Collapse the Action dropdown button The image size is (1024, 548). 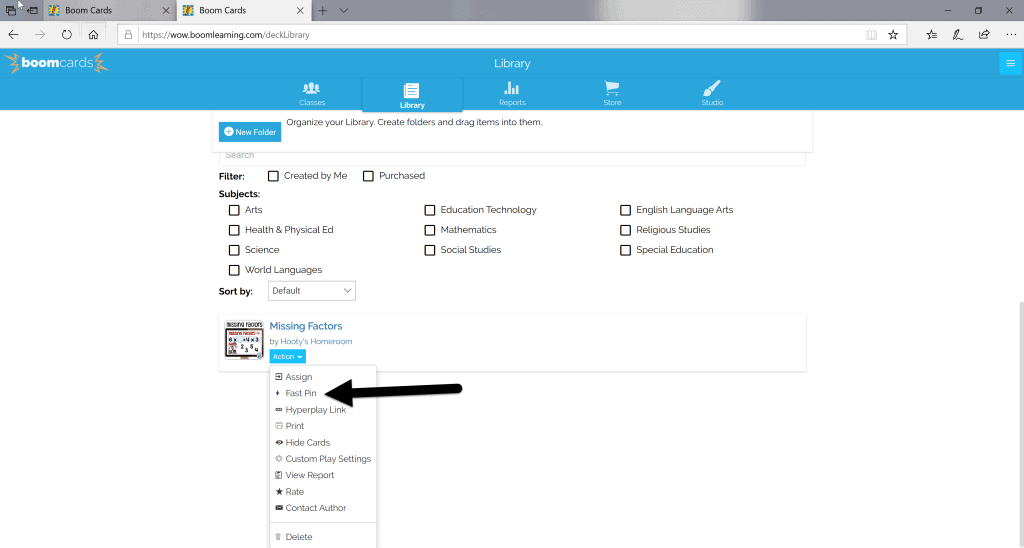coord(287,357)
